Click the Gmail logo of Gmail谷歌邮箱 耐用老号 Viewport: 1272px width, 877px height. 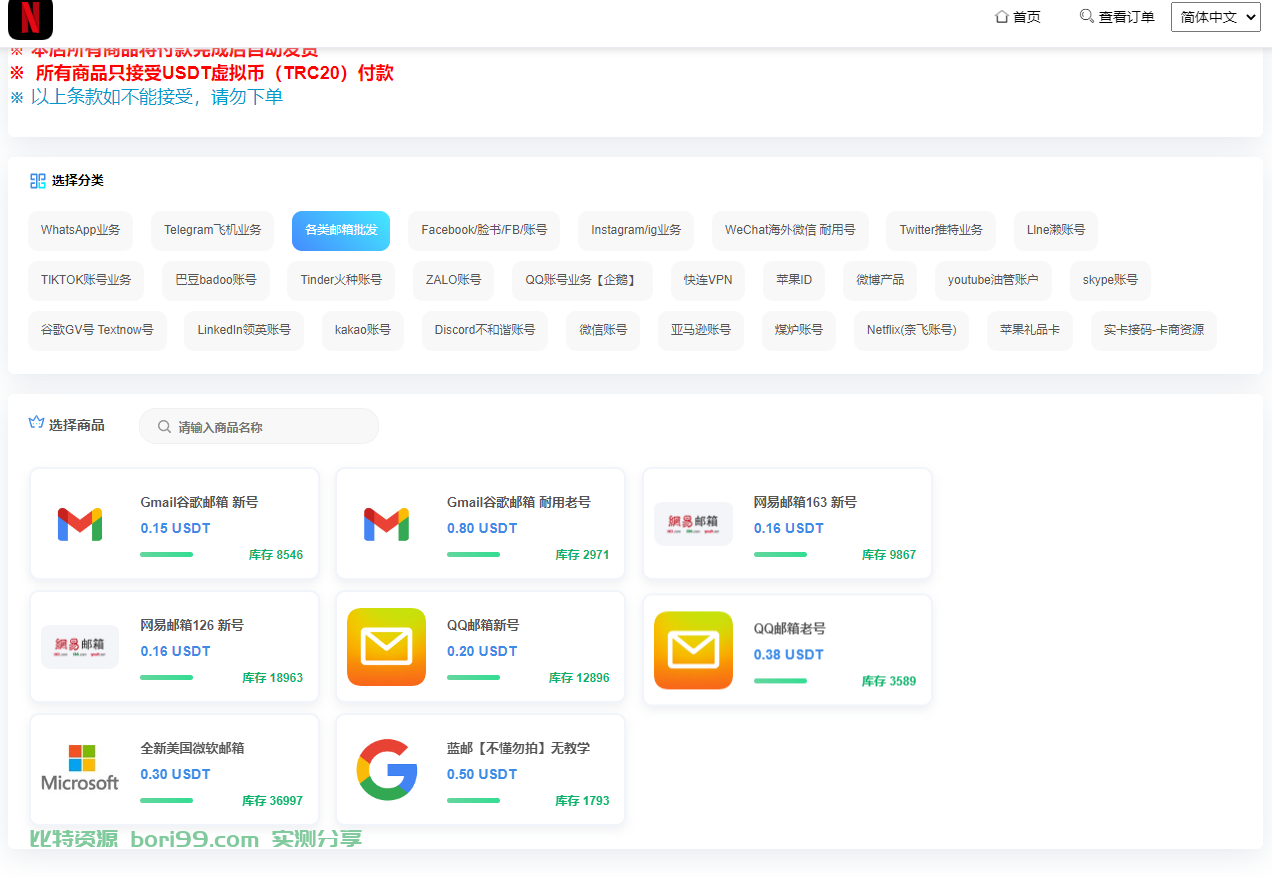click(386, 524)
